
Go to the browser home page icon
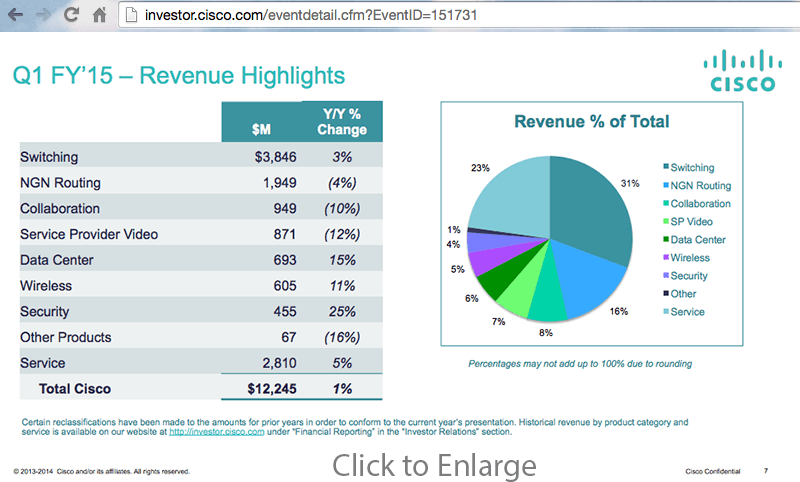click(x=99, y=16)
